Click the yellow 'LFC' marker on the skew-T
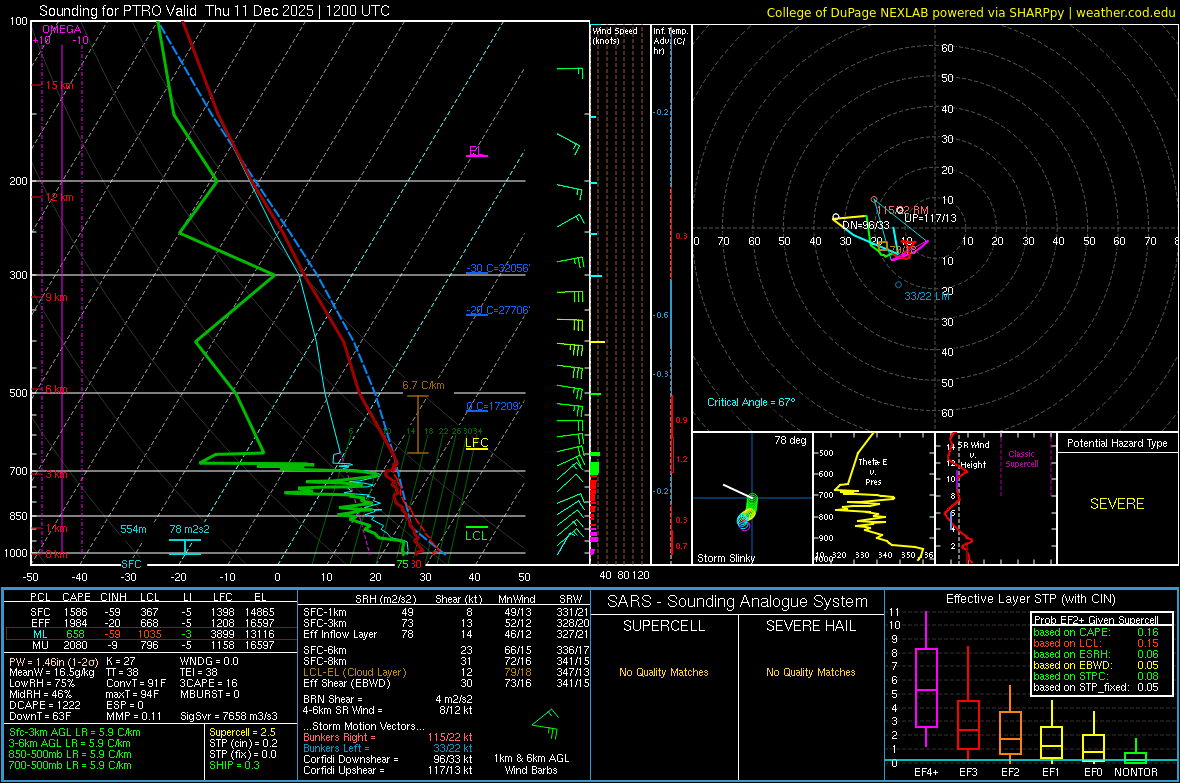The width and height of the screenshot is (1180, 783). [x=476, y=443]
